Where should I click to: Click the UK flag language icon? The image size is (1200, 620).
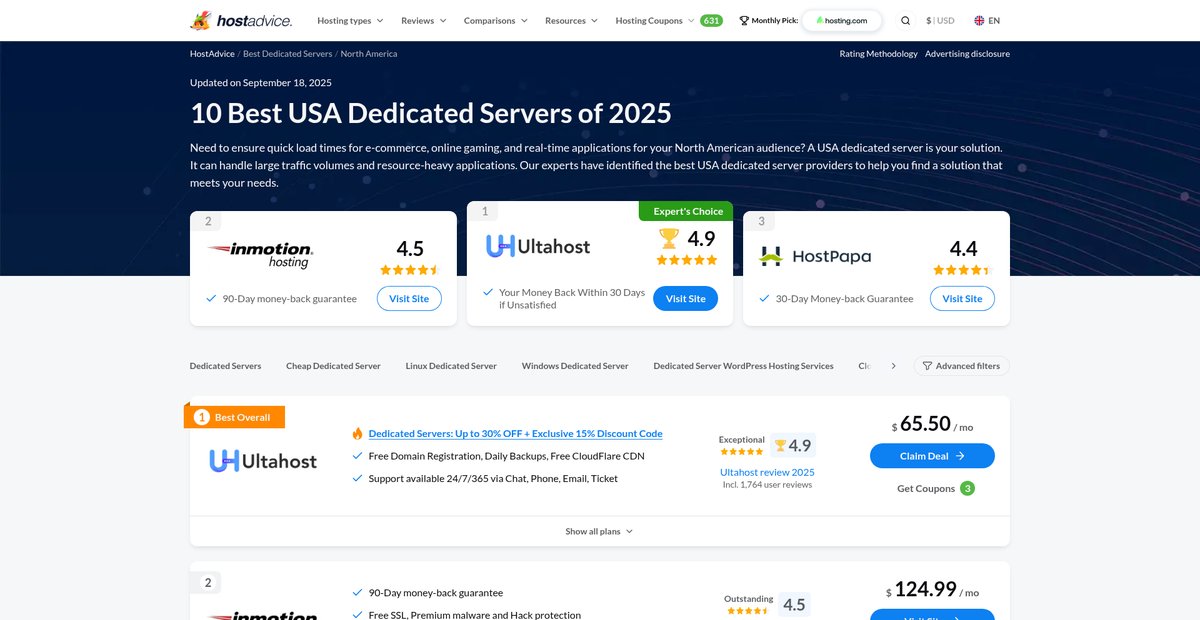click(x=979, y=20)
